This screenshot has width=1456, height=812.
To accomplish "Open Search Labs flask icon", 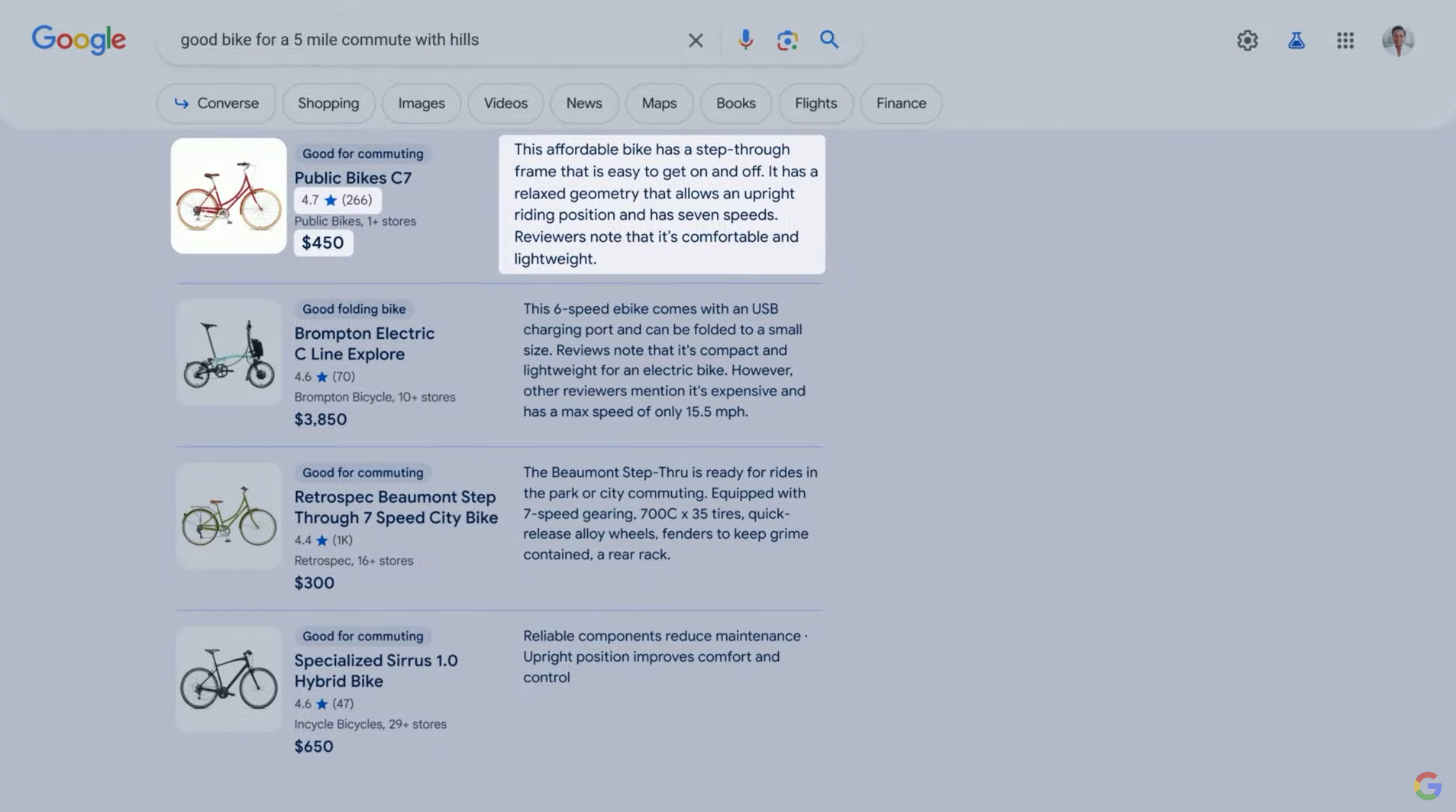I will point(1296,40).
